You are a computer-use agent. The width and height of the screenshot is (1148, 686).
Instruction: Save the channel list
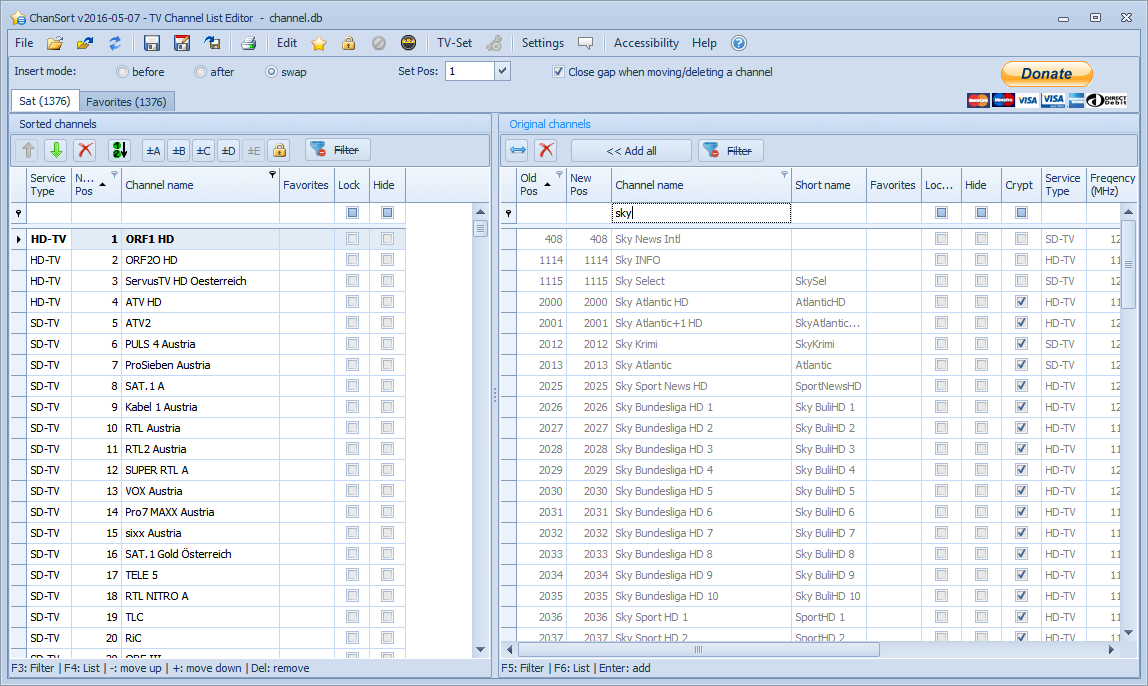(x=151, y=43)
